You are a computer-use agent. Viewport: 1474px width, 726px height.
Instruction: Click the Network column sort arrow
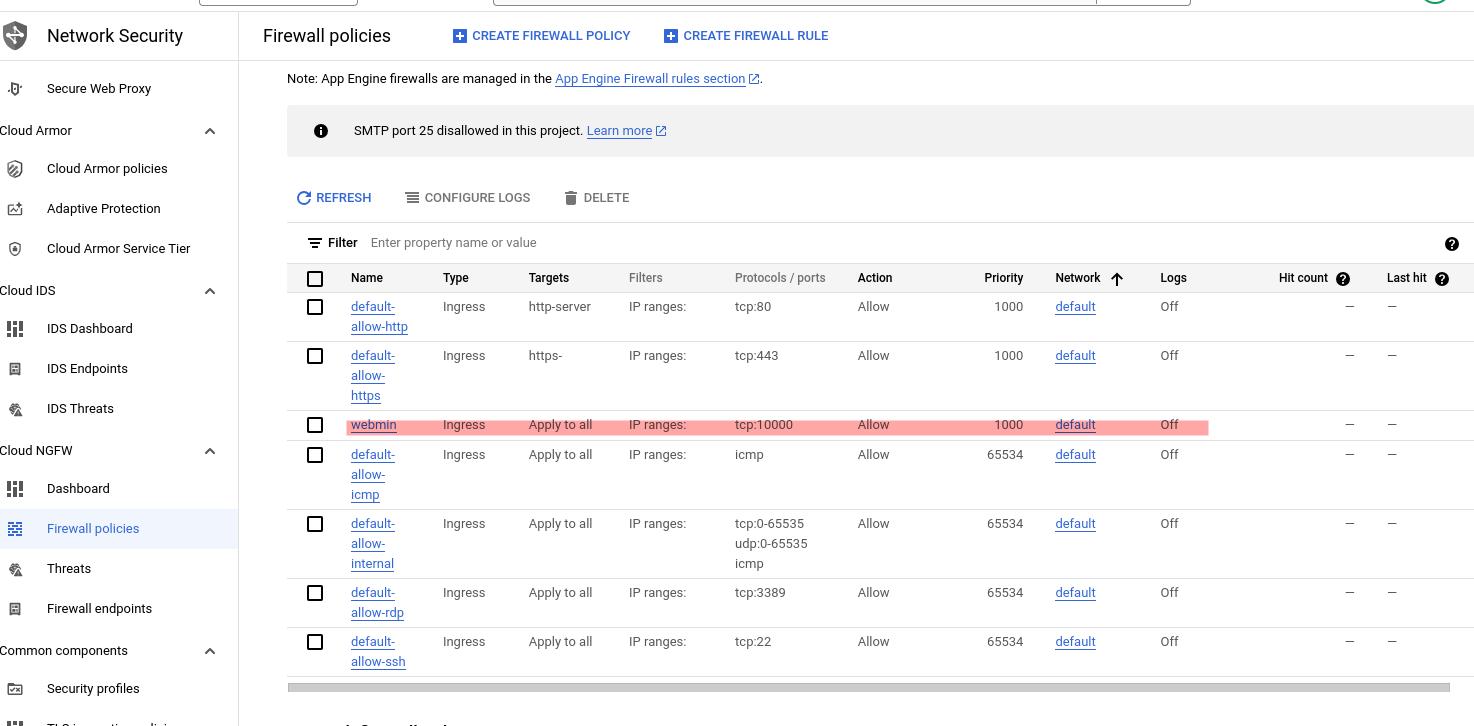[1117, 279]
